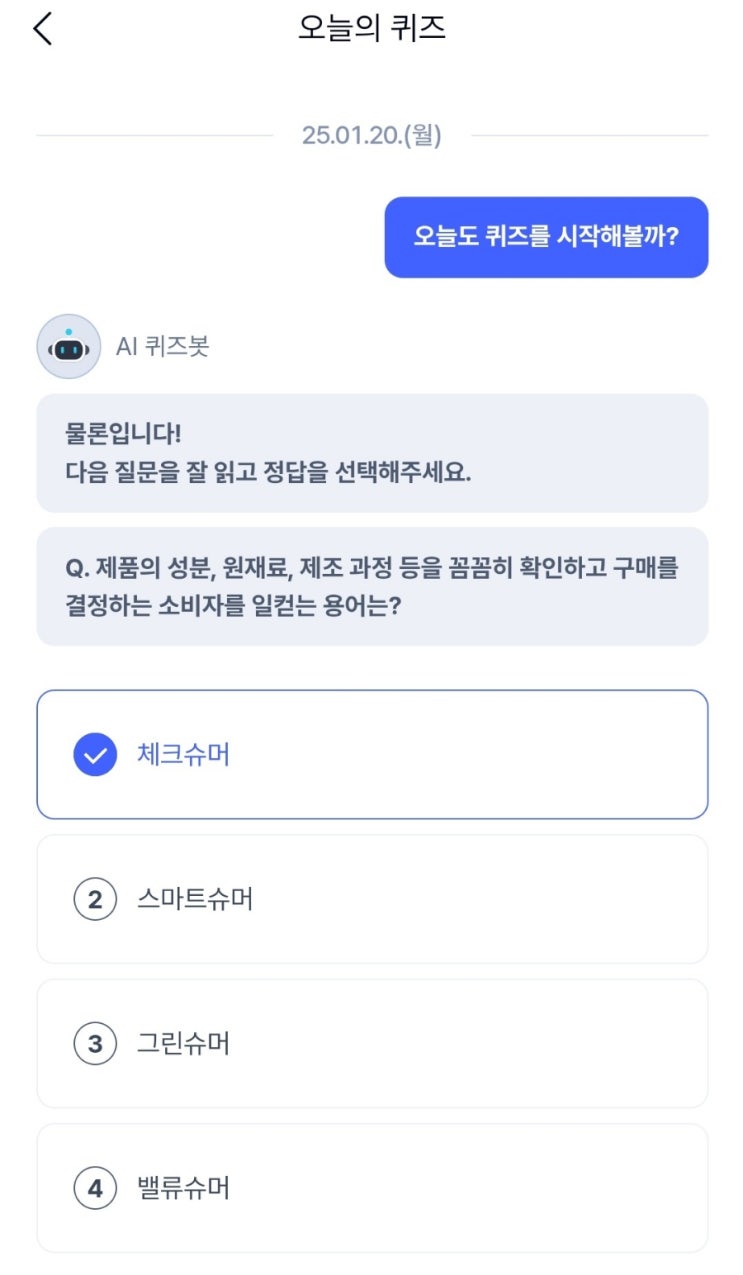The image size is (743, 1275).
Task: Tap the 25.01.20.(월) date separator
Action: click(372, 135)
